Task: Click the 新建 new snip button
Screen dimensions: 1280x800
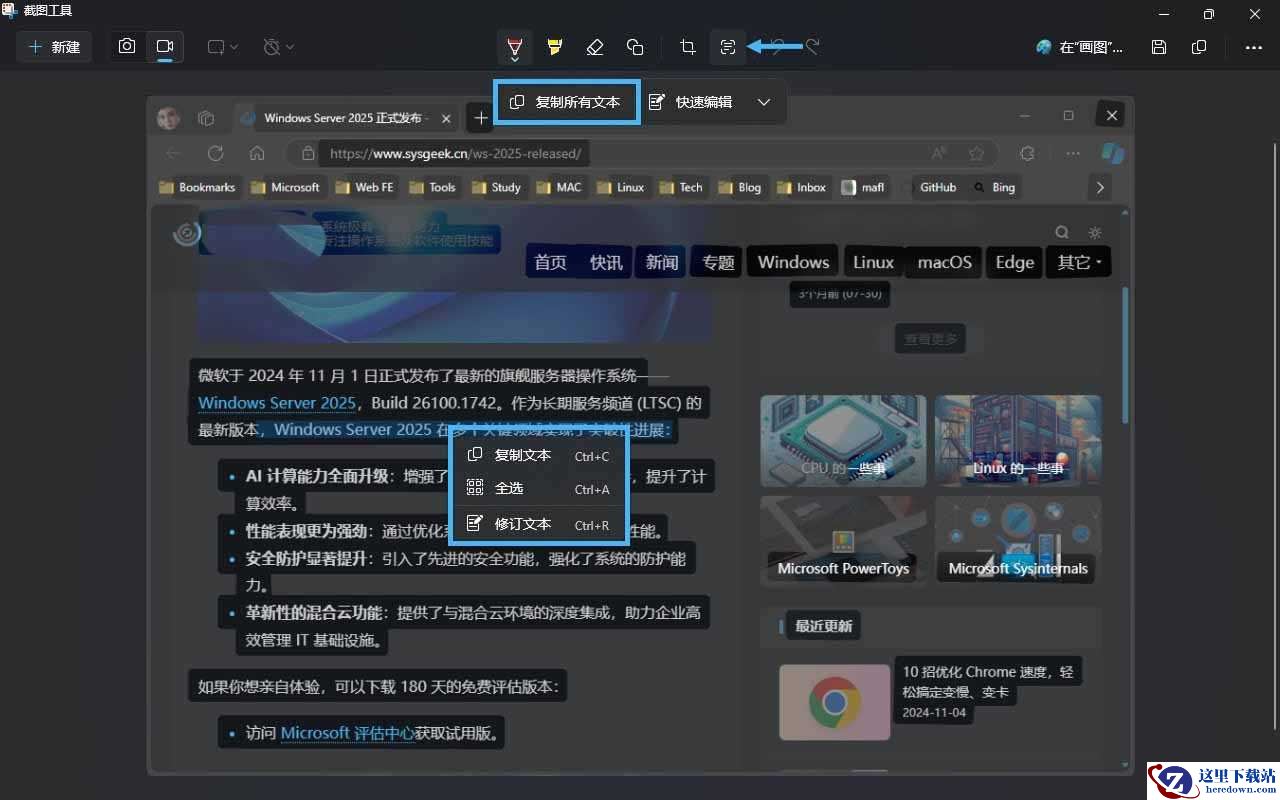Action: (x=55, y=47)
